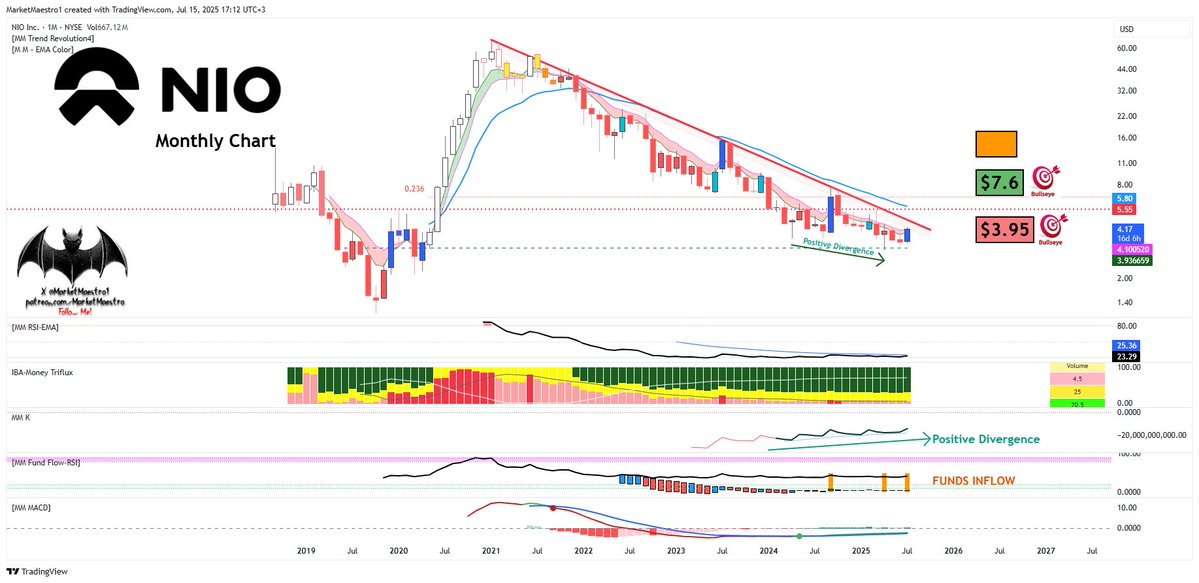This screenshot has height=583, width=1199.
Task: Click the 2020 label on the time axis
Action: click(x=398, y=550)
